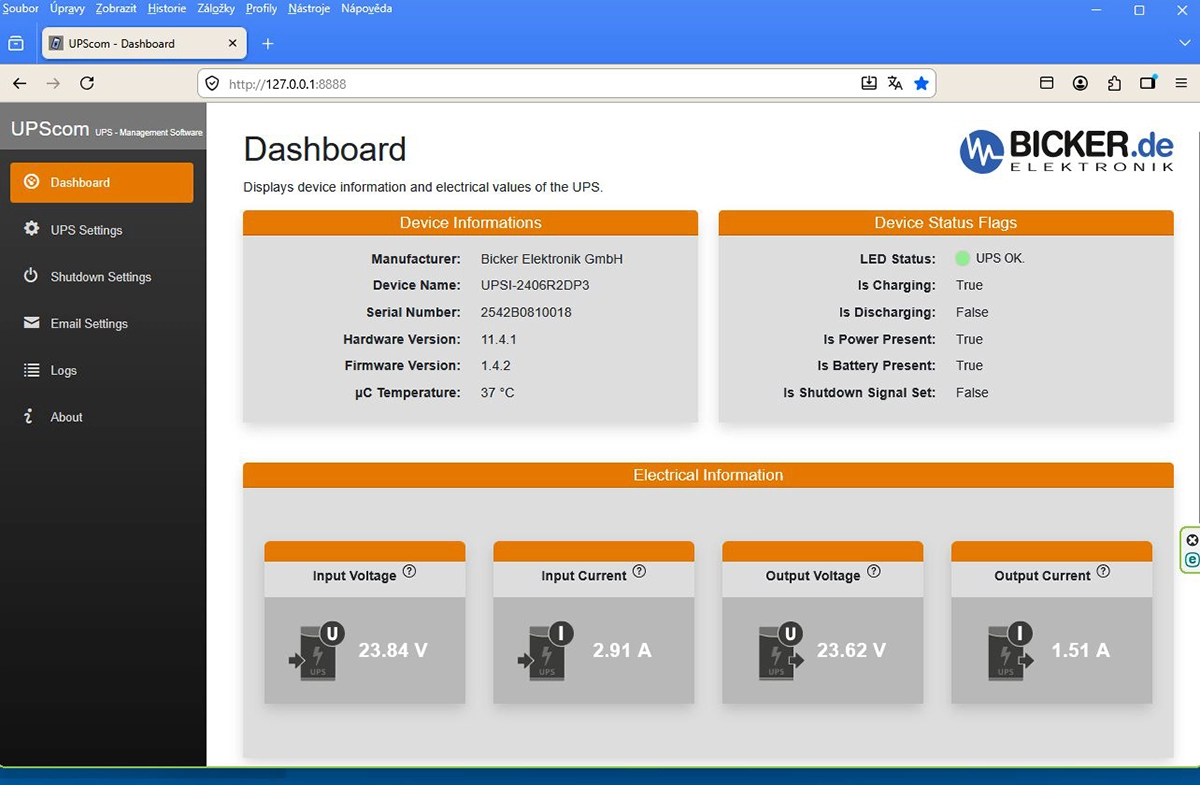Open the Historie menu
The image size is (1200, 785).
tap(166, 9)
